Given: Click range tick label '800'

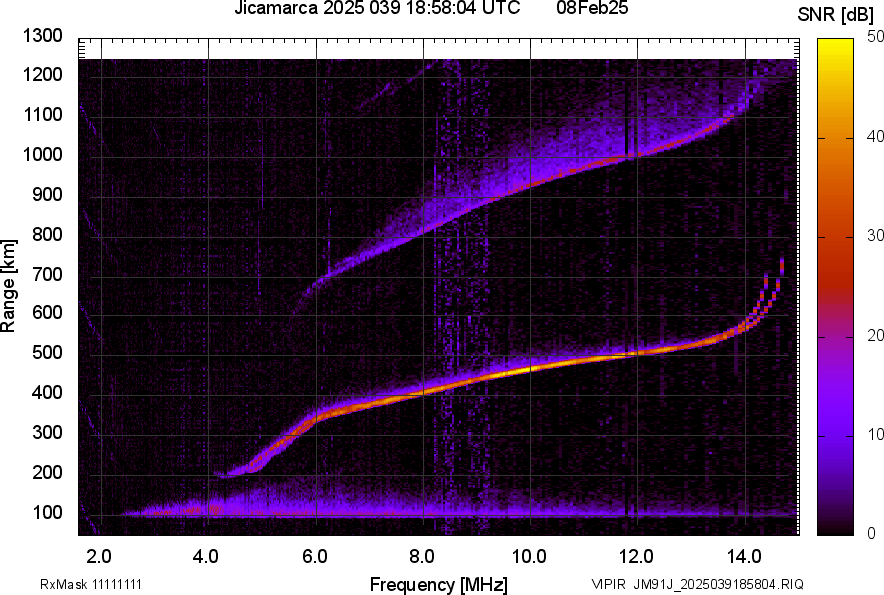Looking at the screenshot, I should [x=47, y=234].
